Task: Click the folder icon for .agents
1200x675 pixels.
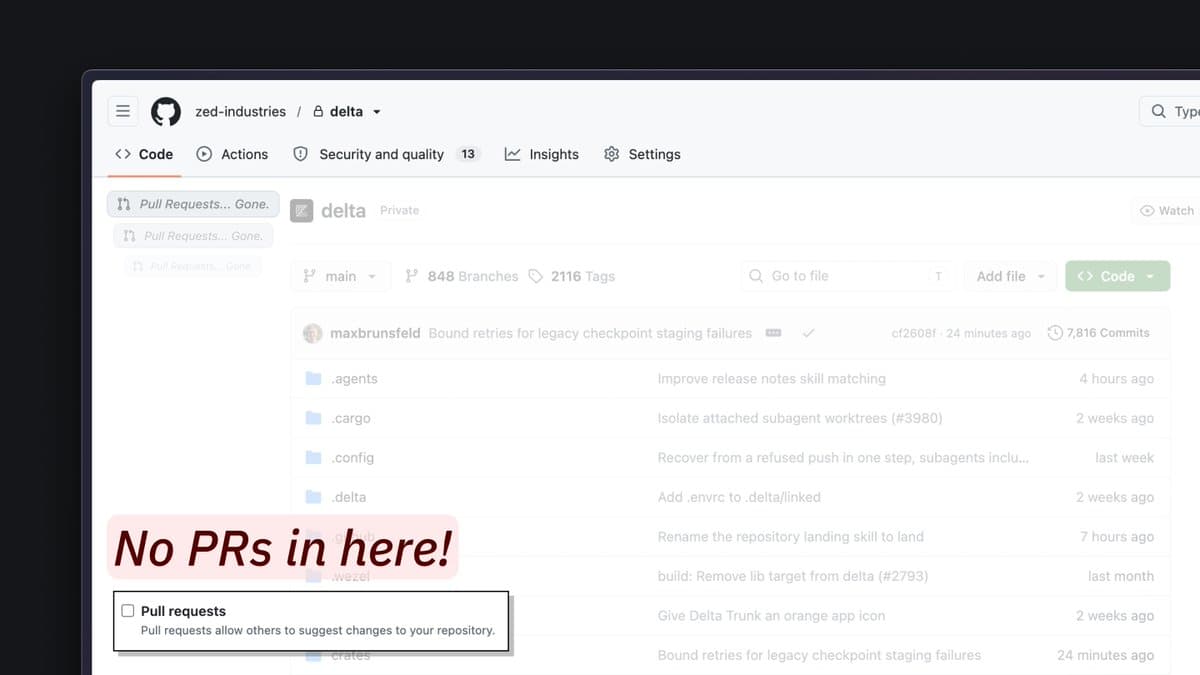Action: click(x=313, y=379)
